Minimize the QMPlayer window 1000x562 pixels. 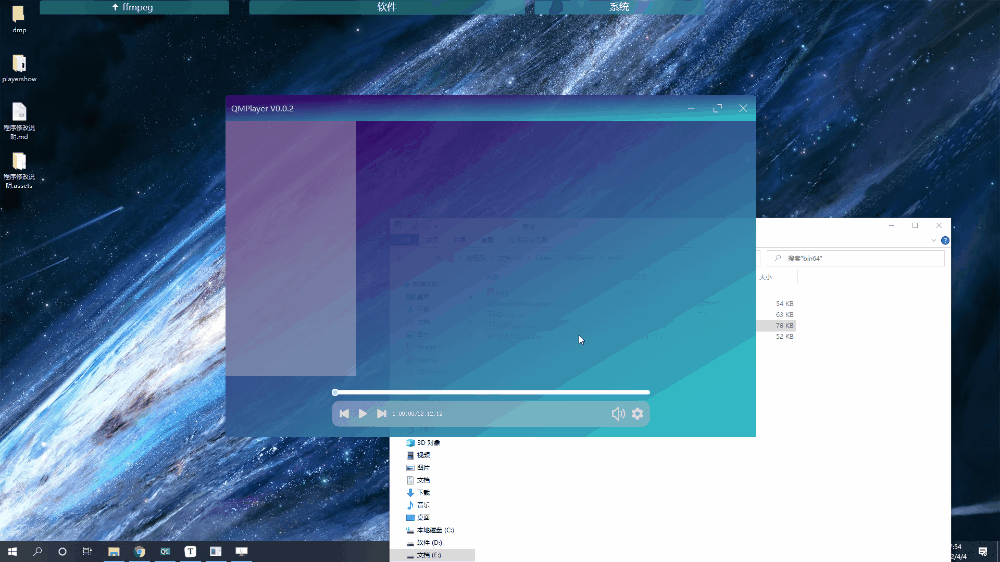[691, 108]
